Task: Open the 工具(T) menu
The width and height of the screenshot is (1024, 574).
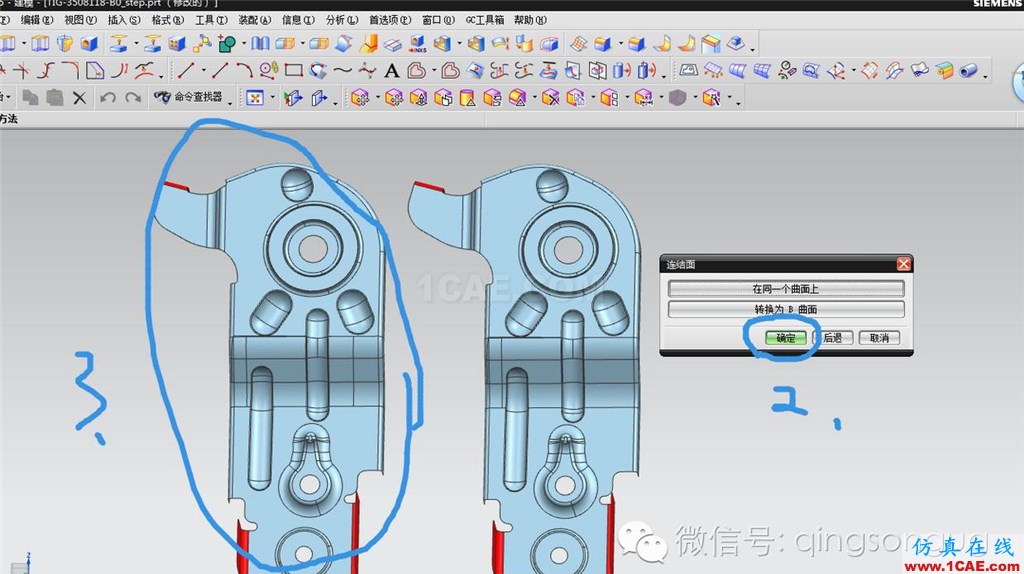Action: (211, 20)
